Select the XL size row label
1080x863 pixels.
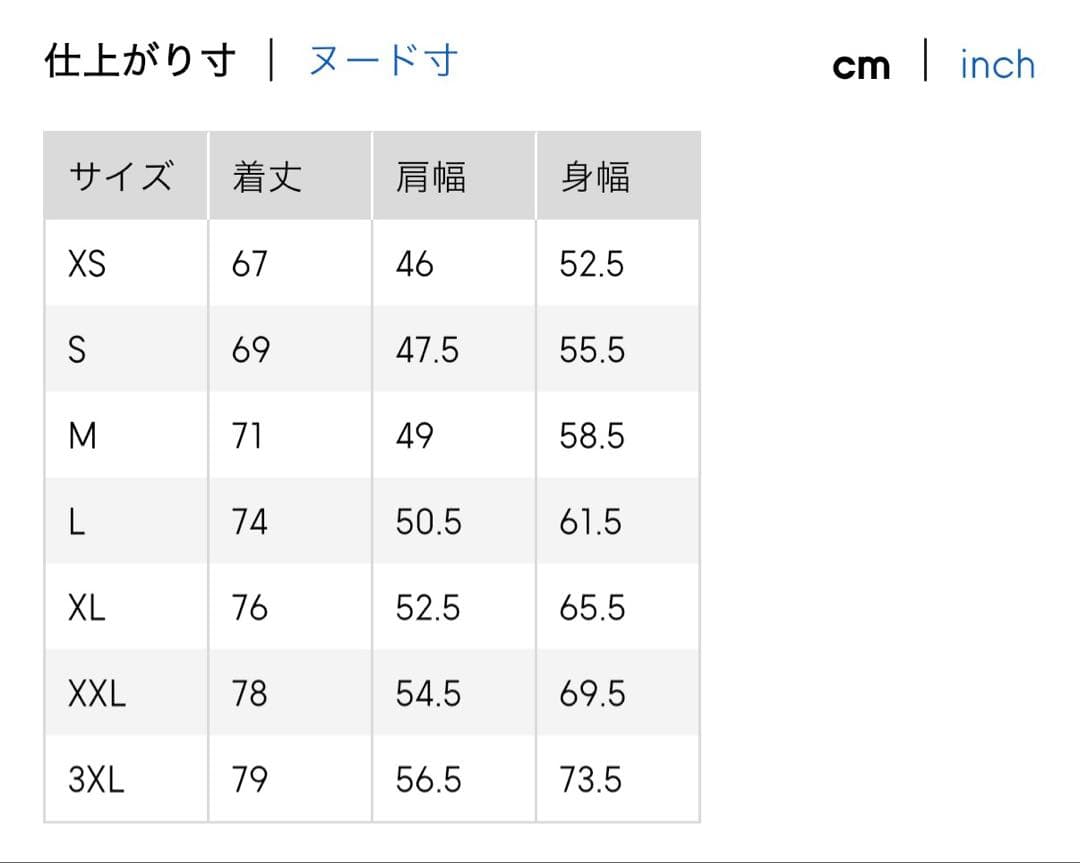click(x=87, y=608)
